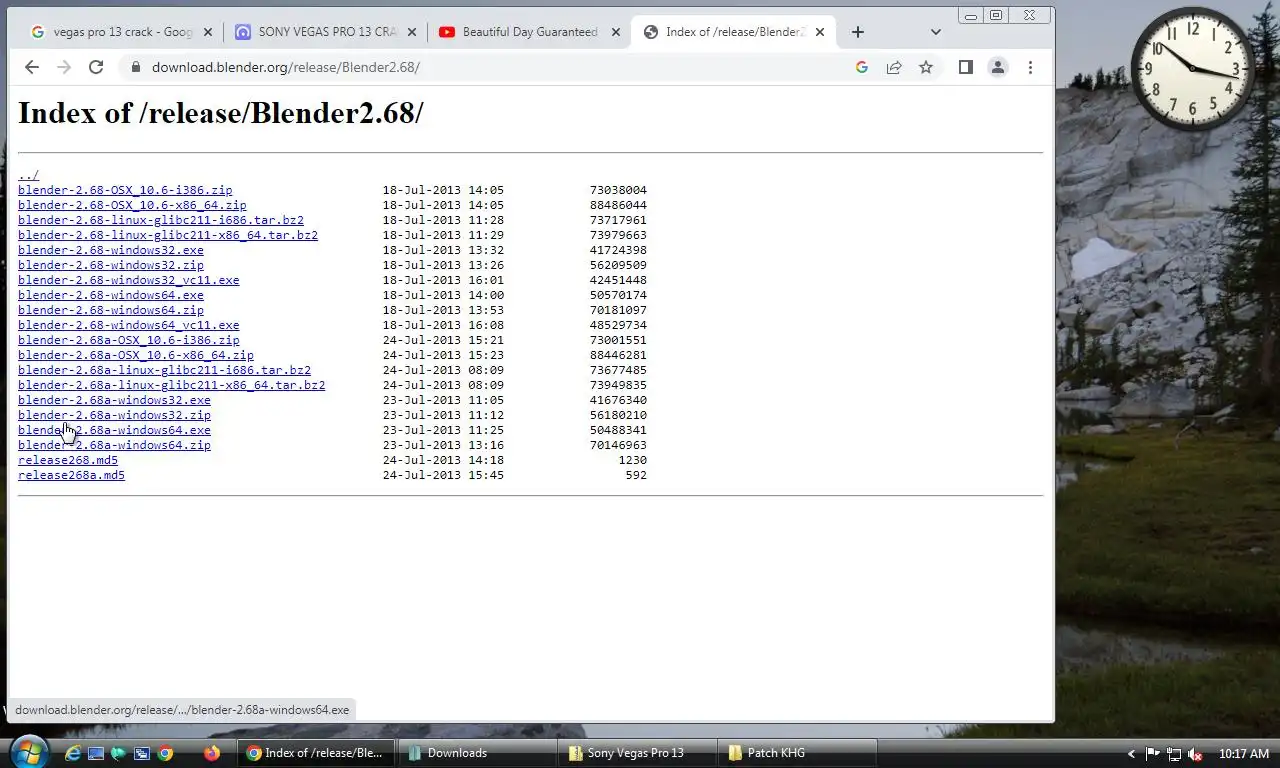Switch to Patch KHG taskbar window
Screen dimensions: 1280x768
coord(797,753)
